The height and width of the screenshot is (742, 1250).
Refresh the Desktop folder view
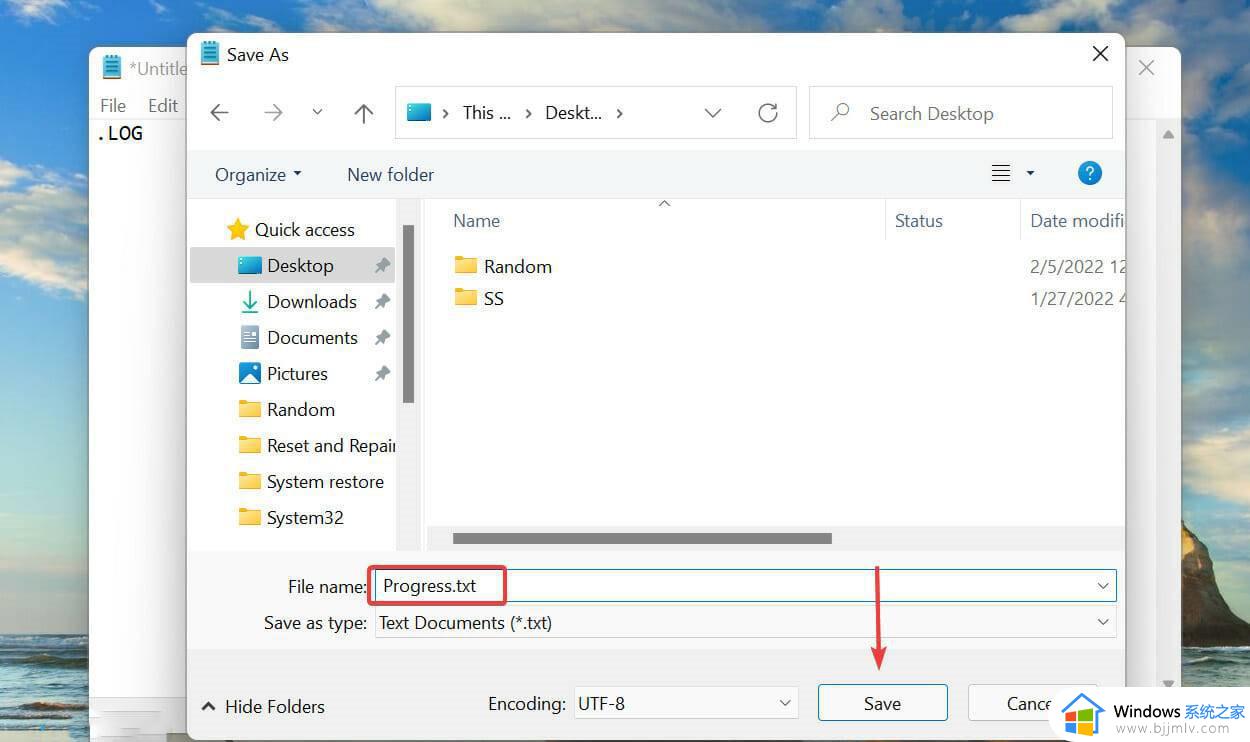pyautogui.click(x=768, y=113)
